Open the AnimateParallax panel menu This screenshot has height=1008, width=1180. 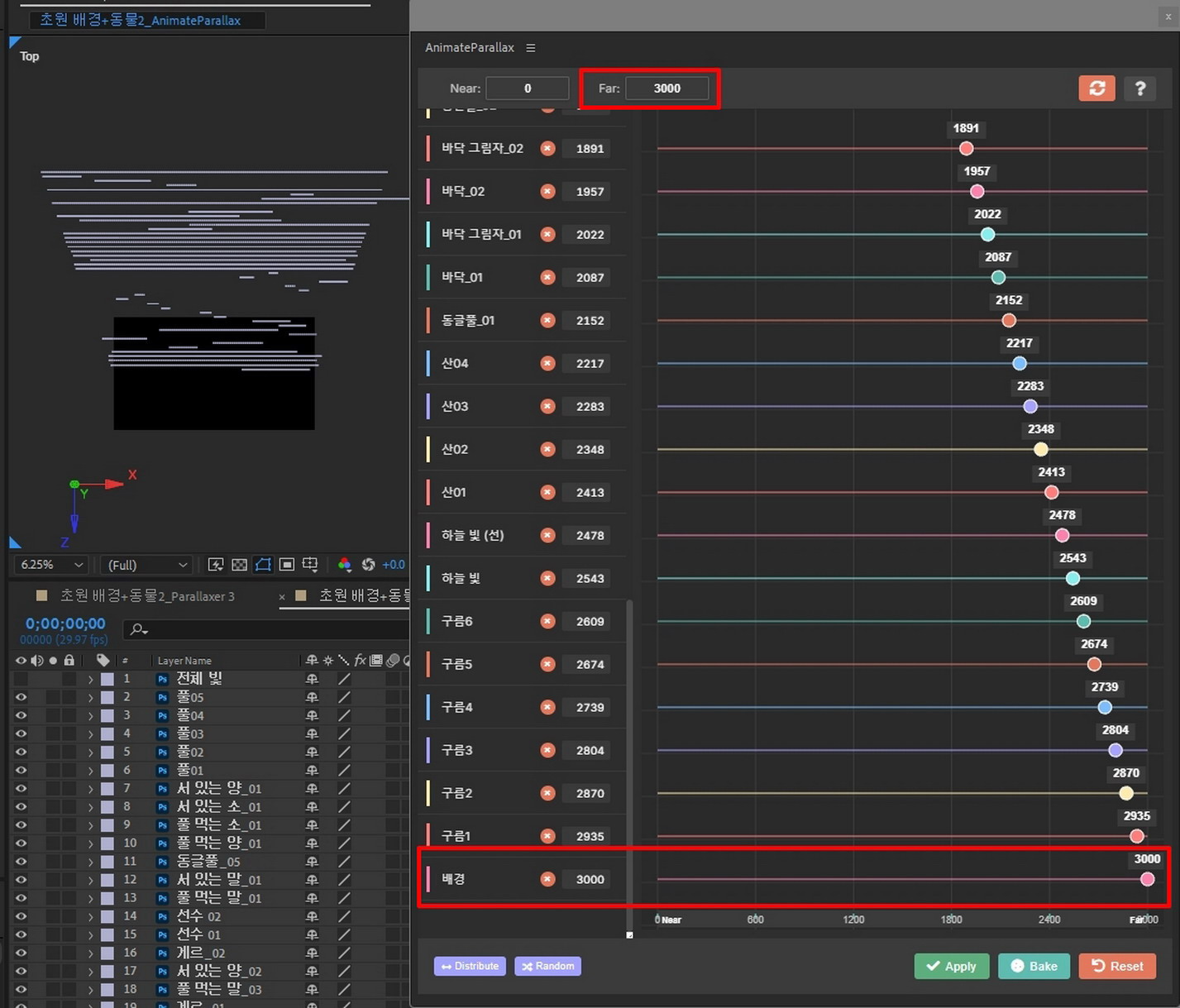(x=531, y=48)
